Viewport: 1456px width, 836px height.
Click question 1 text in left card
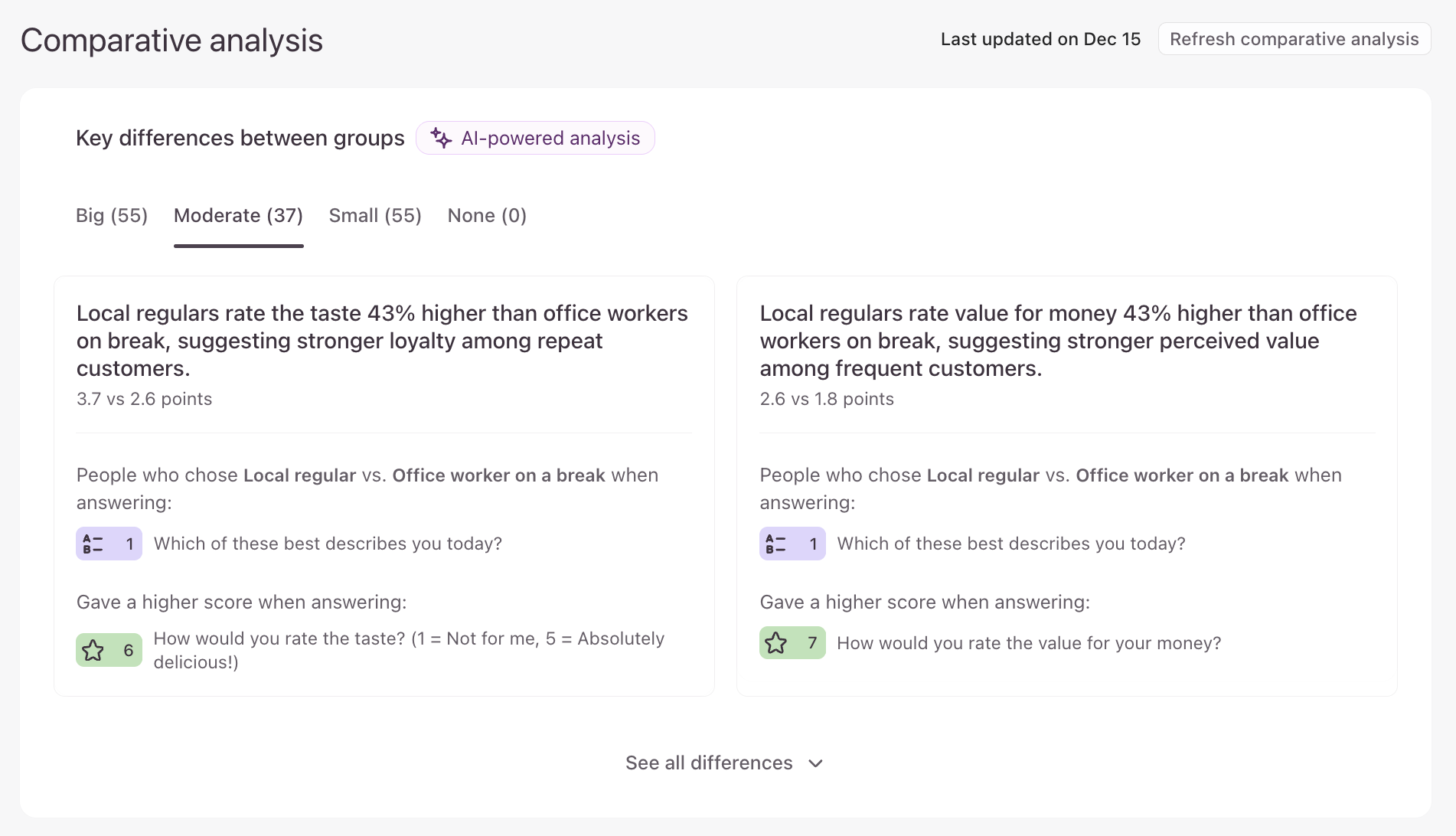328,544
